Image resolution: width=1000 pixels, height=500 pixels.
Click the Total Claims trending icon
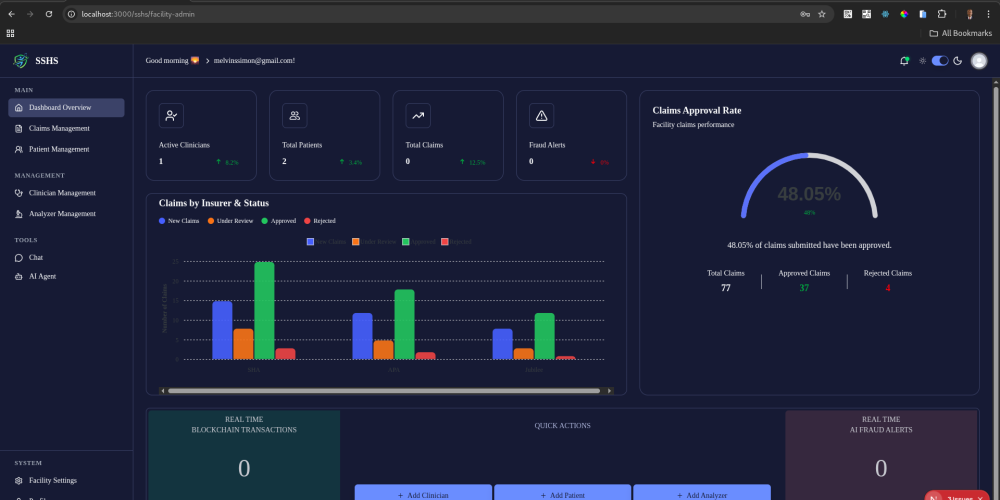point(418,116)
